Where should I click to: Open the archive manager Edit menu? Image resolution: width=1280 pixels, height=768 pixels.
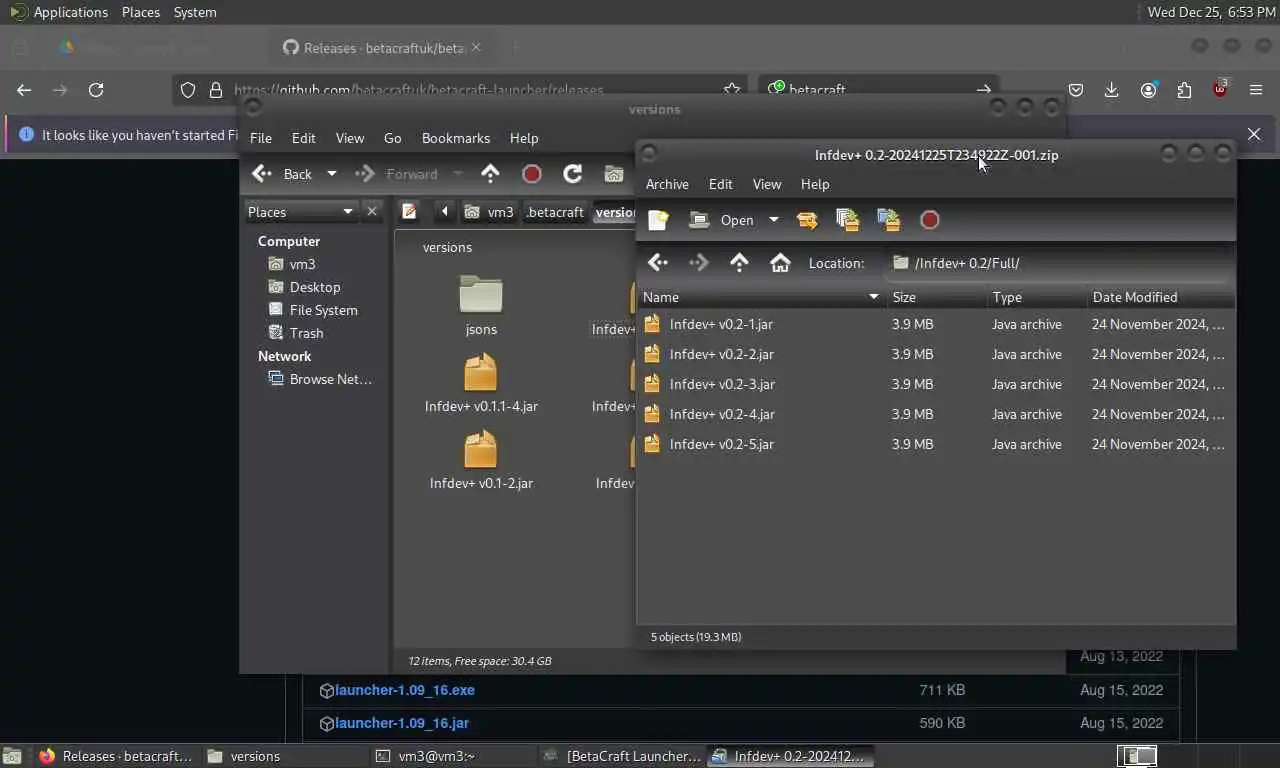click(720, 184)
